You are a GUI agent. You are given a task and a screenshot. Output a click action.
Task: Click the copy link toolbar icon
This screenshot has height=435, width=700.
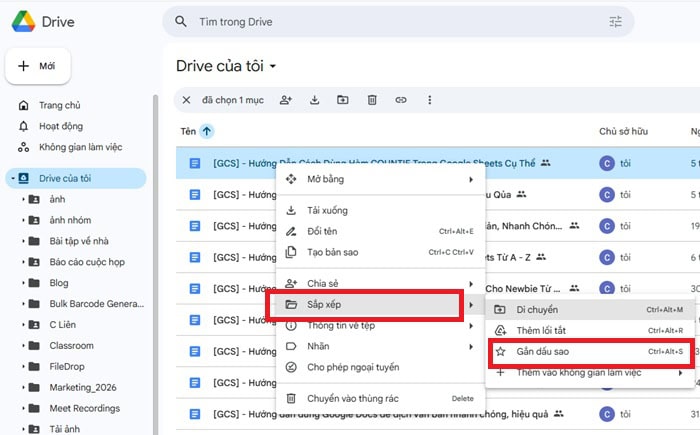tap(401, 100)
